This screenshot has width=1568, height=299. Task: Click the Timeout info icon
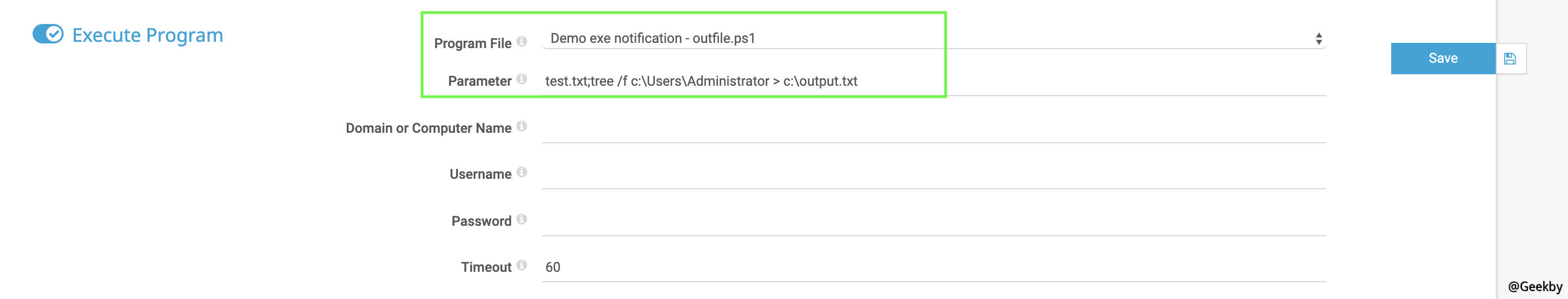click(x=521, y=265)
